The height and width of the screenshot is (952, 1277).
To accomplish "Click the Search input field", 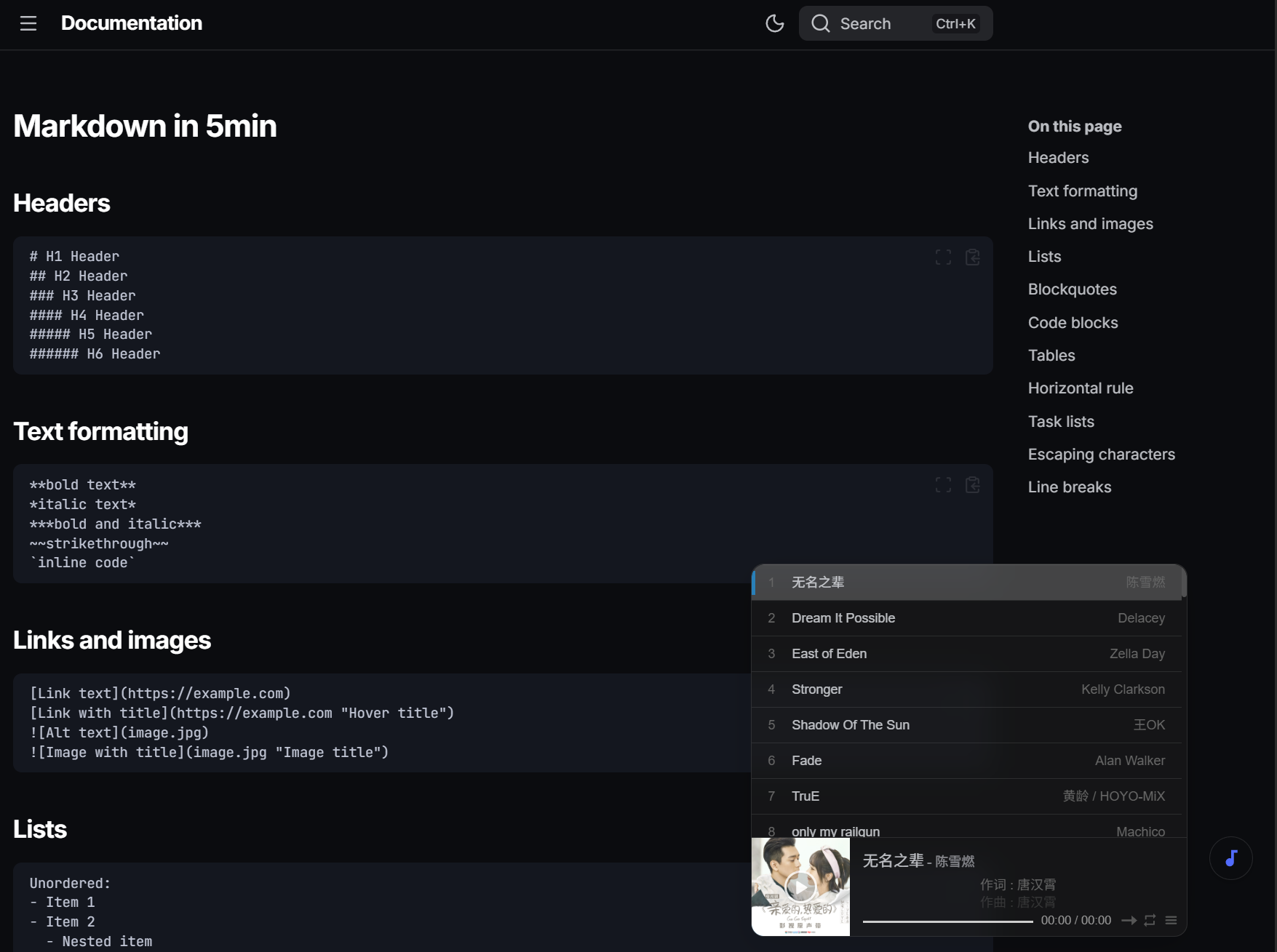I will coord(895,23).
